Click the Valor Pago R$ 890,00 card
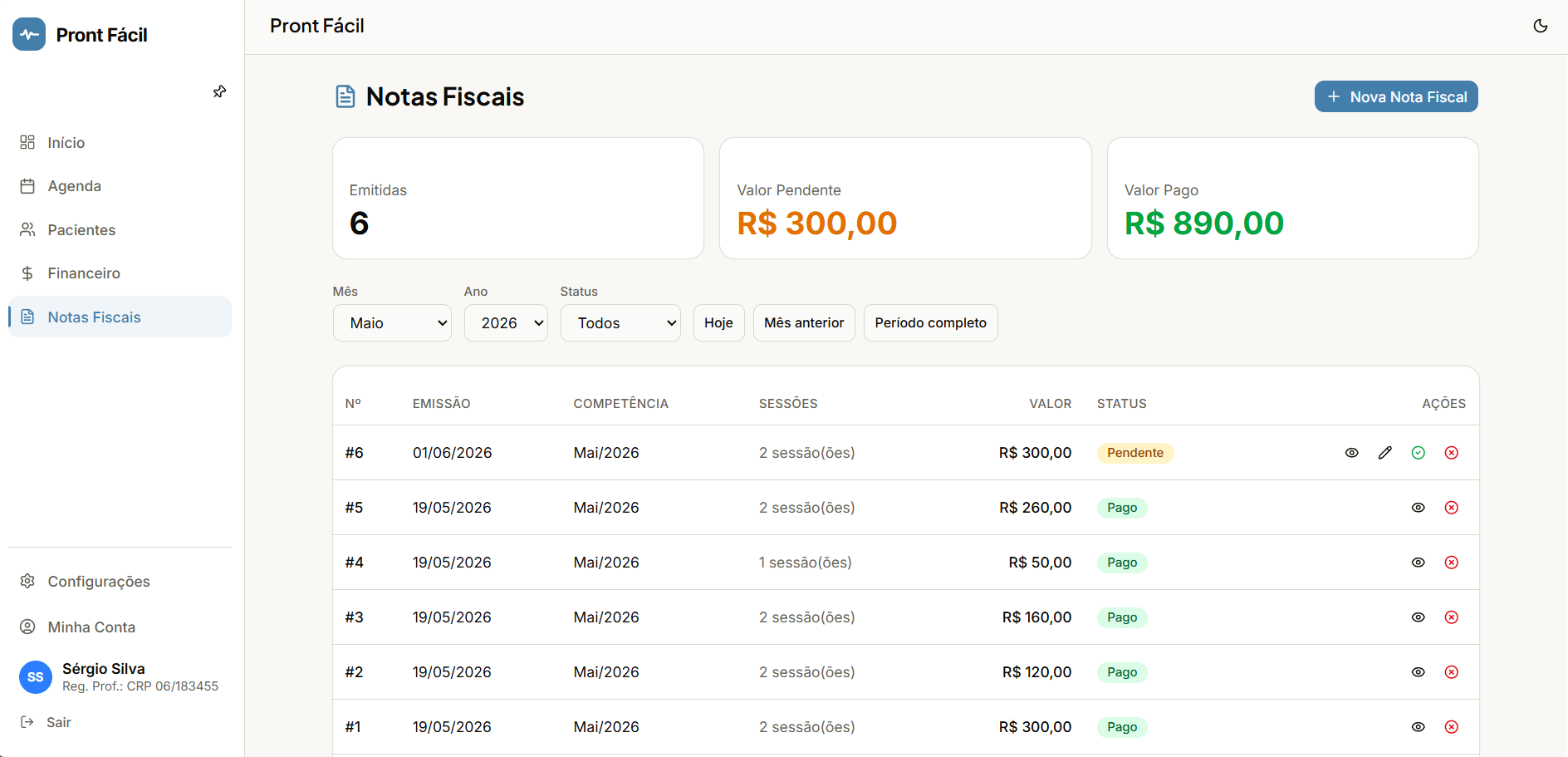1568x757 pixels. click(x=1293, y=199)
